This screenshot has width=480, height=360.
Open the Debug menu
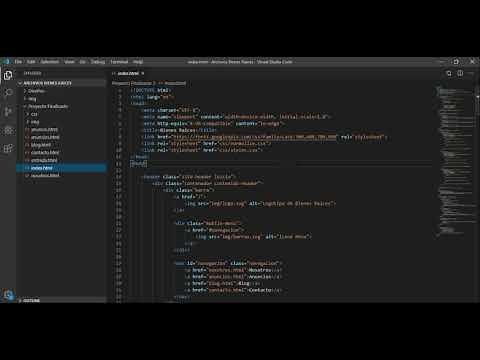click(x=98, y=62)
